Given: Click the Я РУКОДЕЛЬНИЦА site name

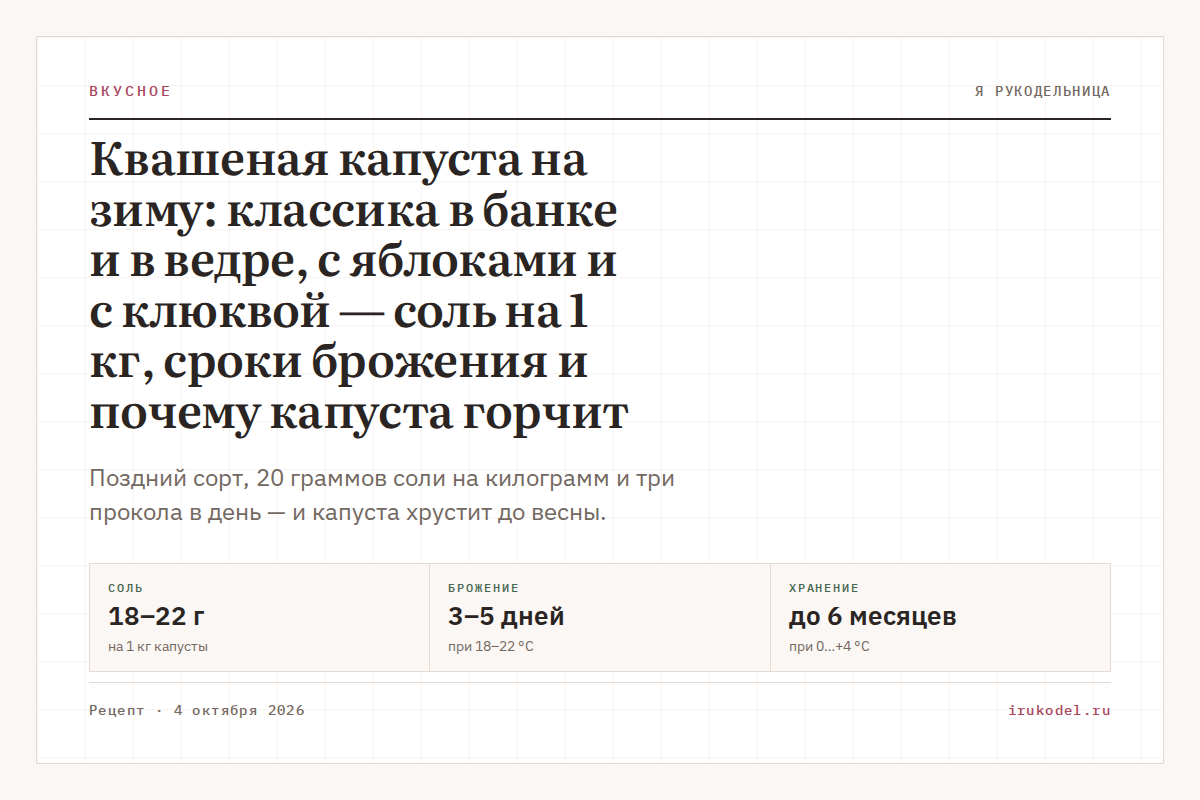Looking at the screenshot, I should pyautogui.click(x=1042, y=91).
